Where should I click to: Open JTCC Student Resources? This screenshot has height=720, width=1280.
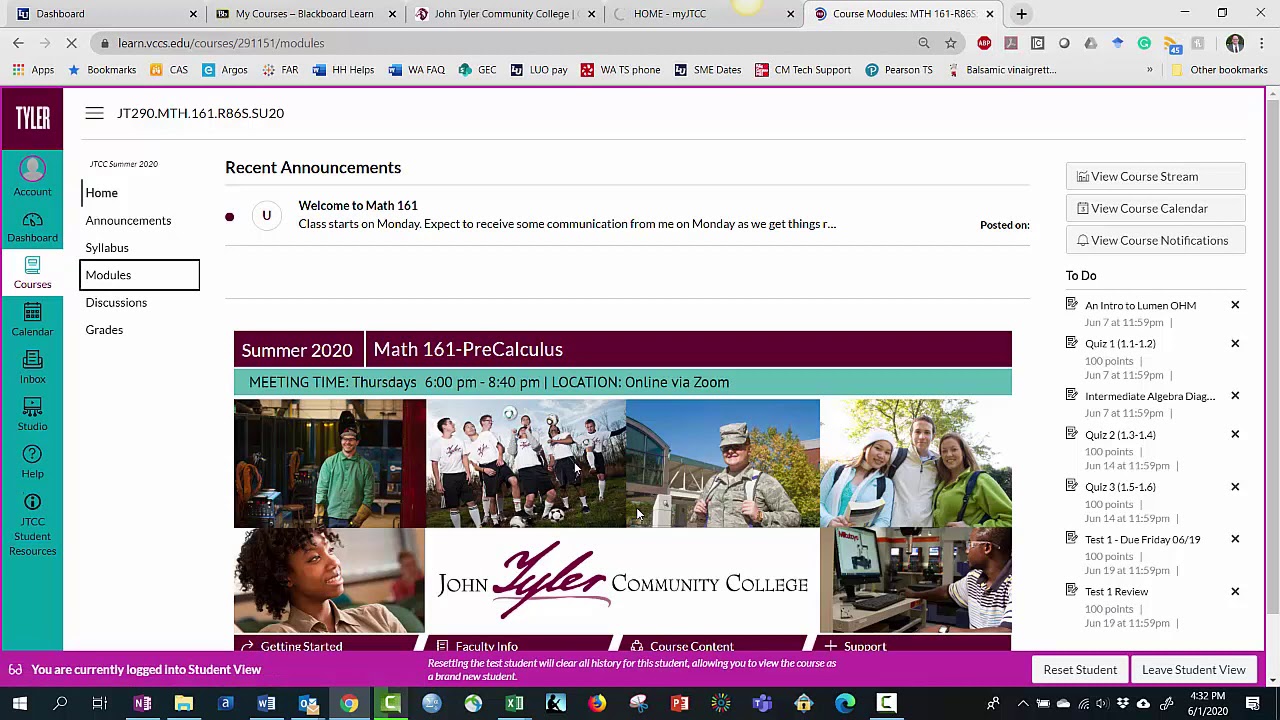click(x=32, y=524)
